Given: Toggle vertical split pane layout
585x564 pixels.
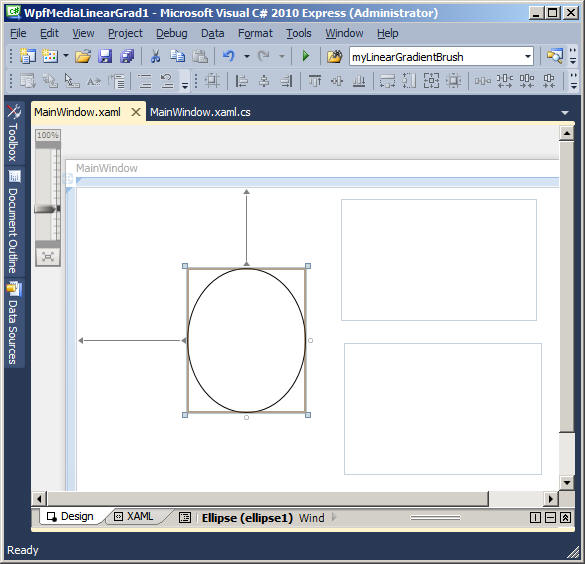Looking at the screenshot, I should coord(535,518).
